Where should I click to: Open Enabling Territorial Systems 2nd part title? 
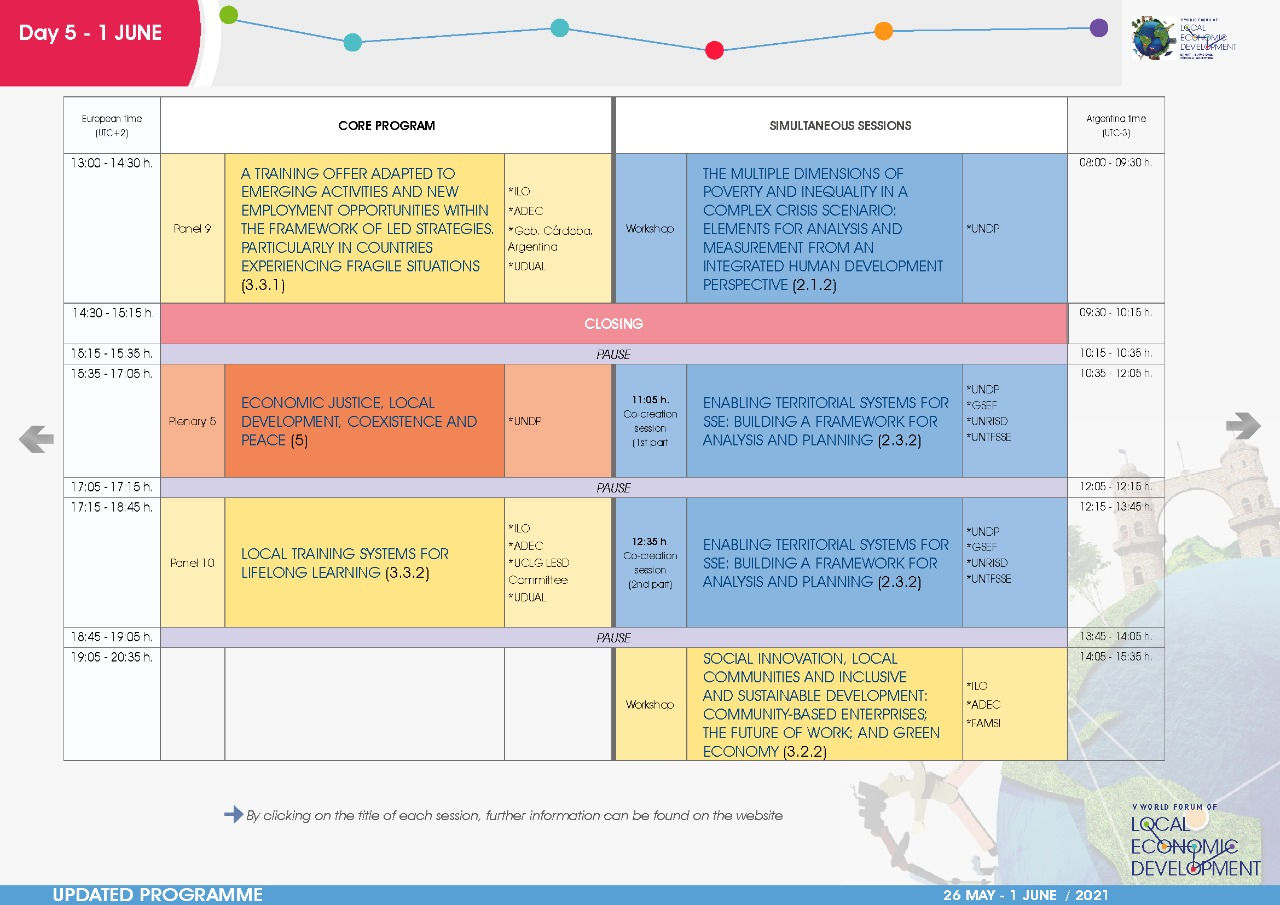pos(826,563)
